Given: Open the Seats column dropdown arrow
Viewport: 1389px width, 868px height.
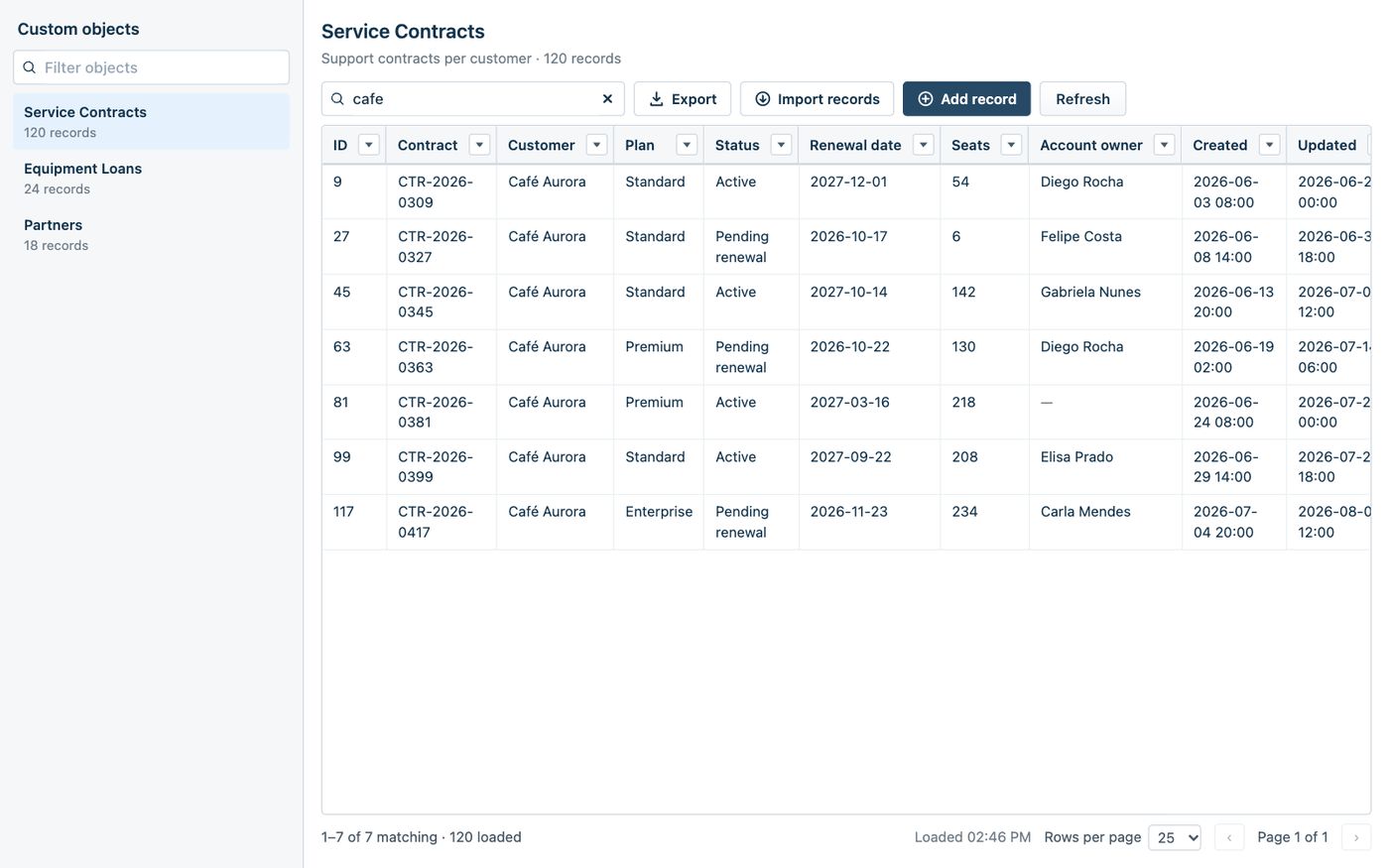Looking at the screenshot, I should click(1011, 145).
